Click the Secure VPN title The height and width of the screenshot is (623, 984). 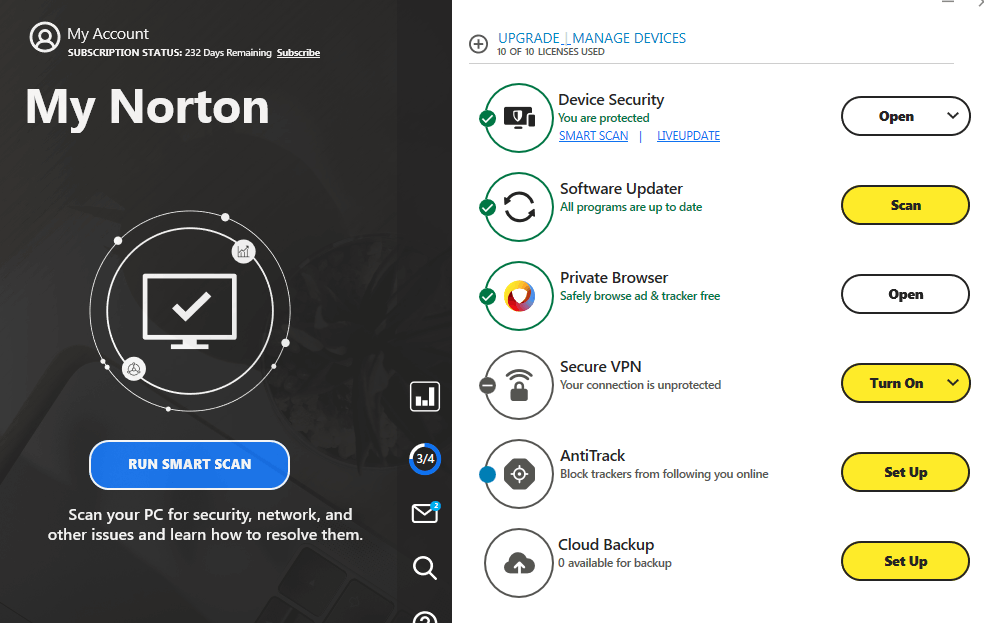pos(601,367)
